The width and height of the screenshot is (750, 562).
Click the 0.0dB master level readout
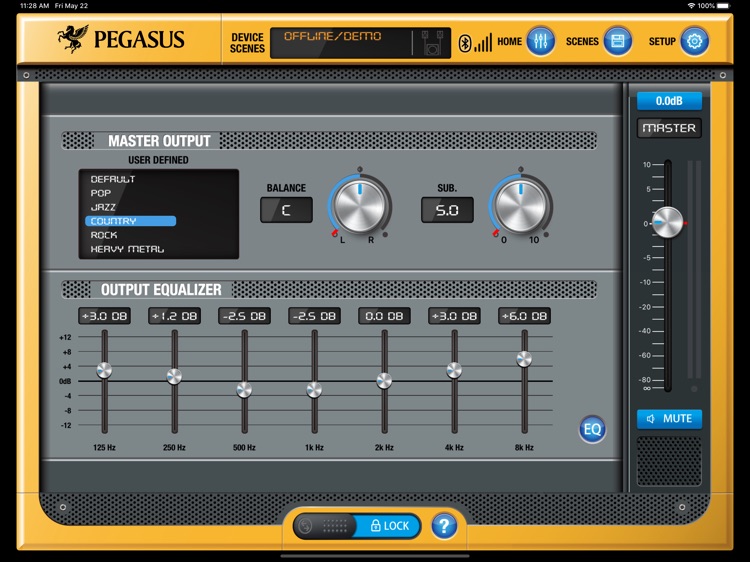click(x=669, y=101)
